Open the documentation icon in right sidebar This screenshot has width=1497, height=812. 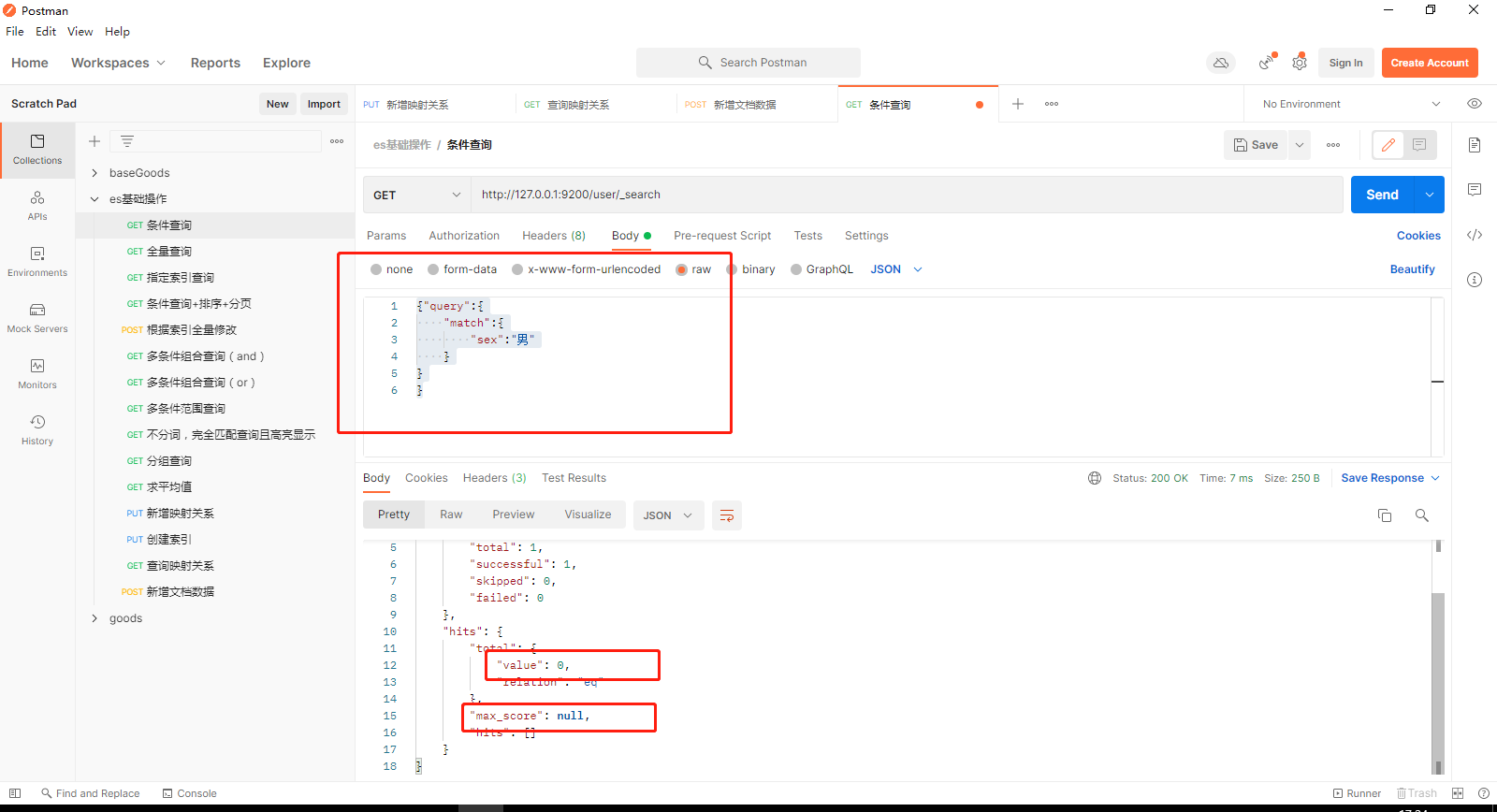click(x=1475, y=145)
